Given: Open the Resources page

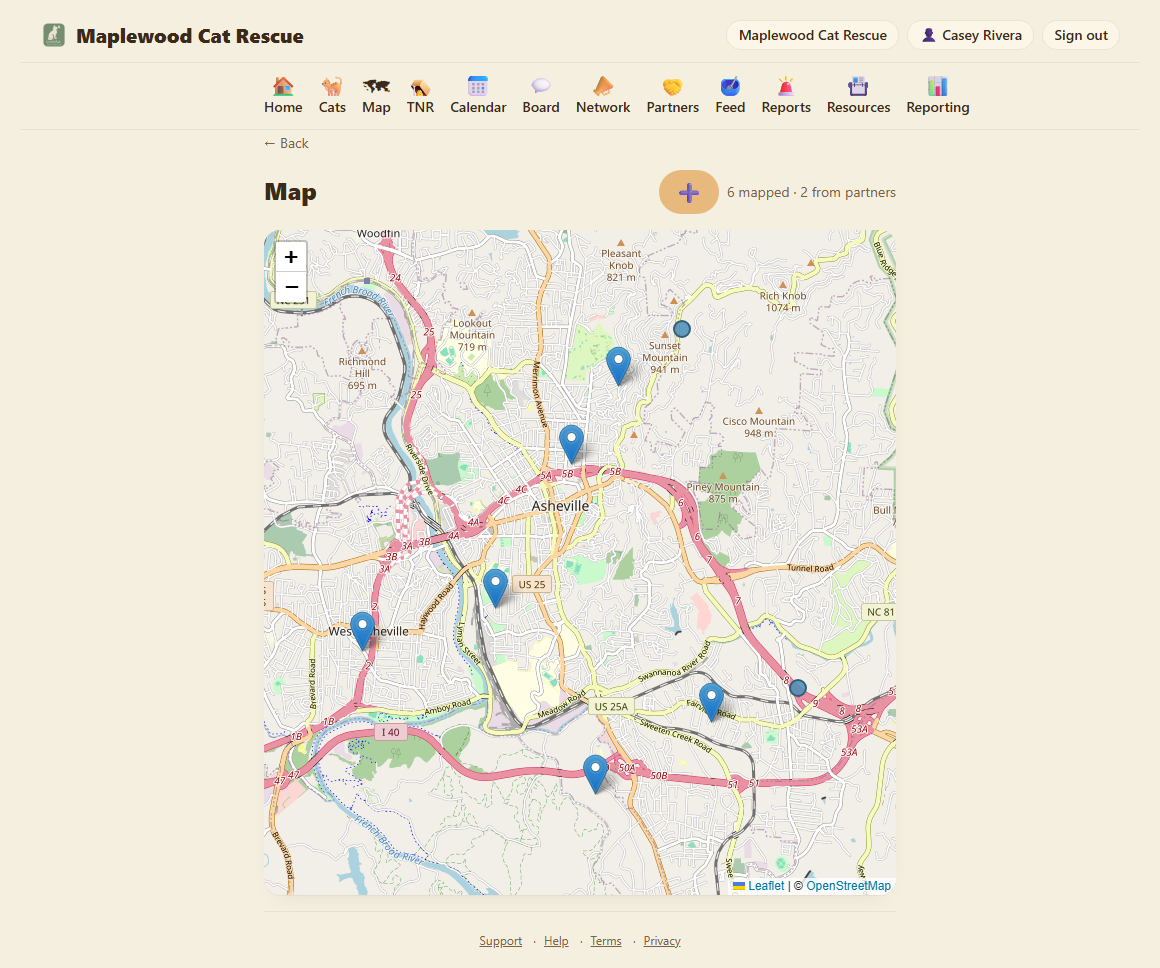Looking at the screenshot, I should [858, 95].
